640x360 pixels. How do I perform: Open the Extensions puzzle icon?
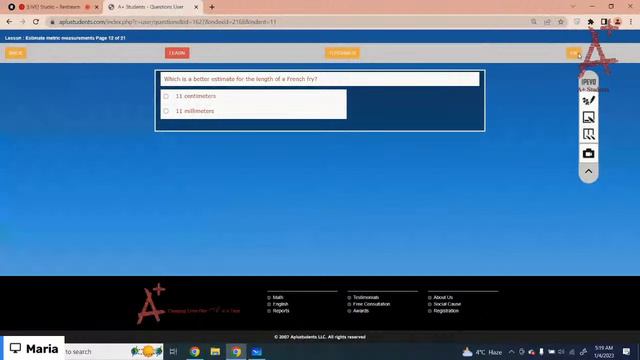point(590,22)
